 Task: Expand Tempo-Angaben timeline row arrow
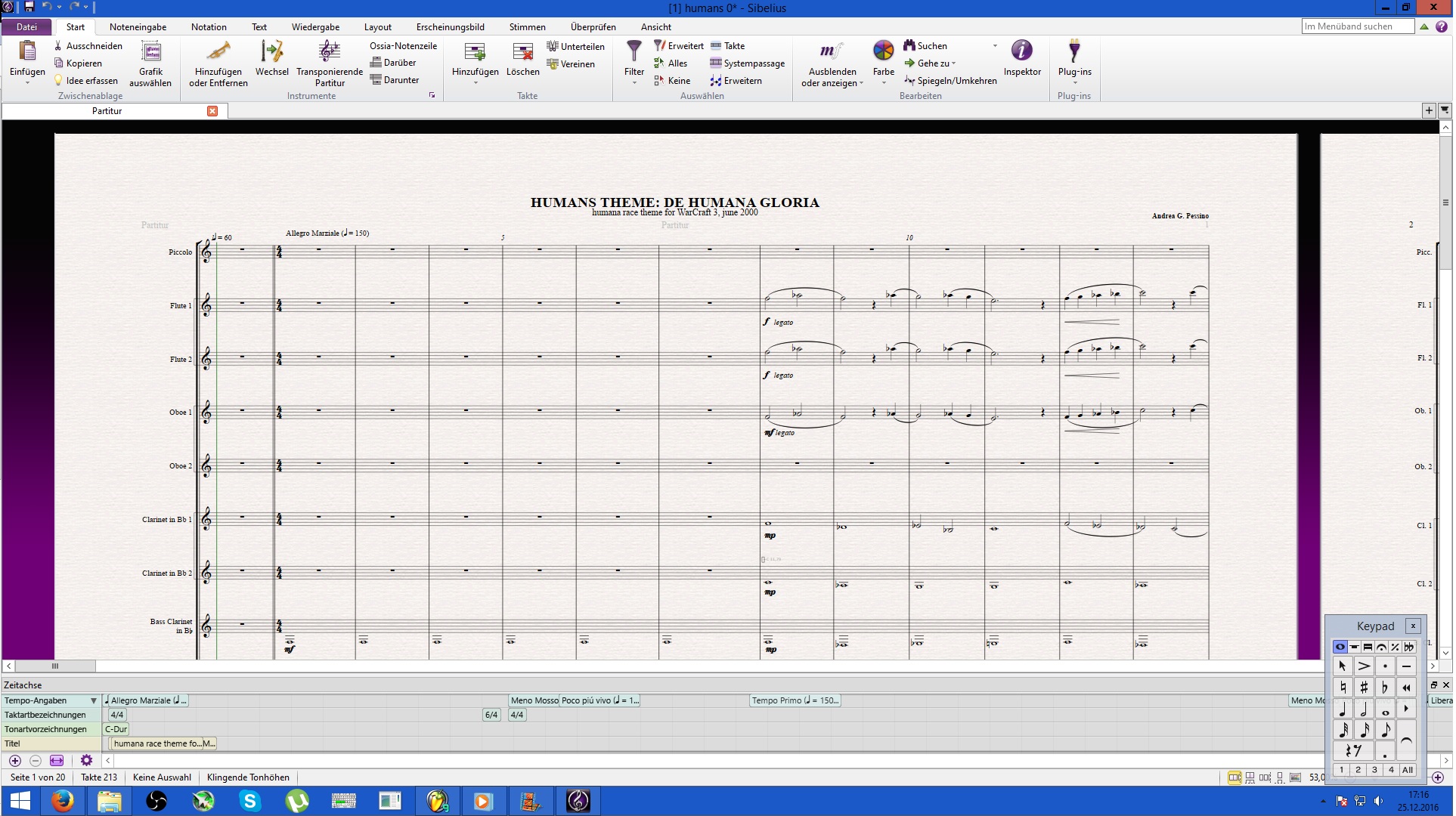click(94, 701)
